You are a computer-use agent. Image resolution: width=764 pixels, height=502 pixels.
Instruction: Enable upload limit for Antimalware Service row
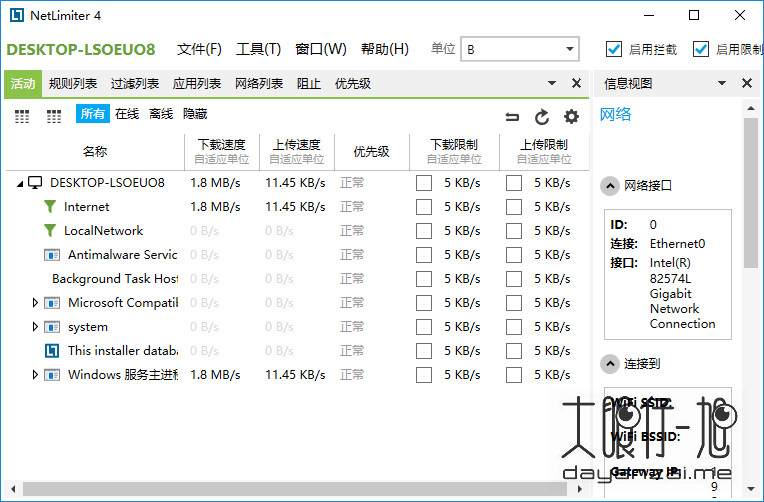click(x=514, y=255)
